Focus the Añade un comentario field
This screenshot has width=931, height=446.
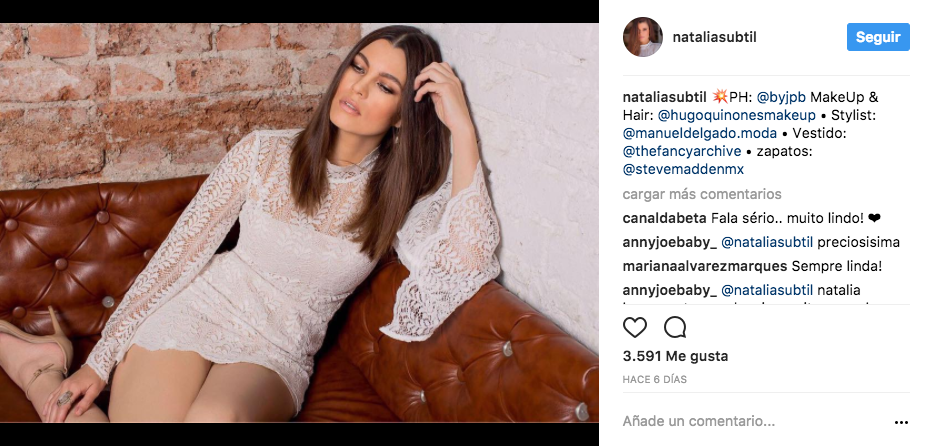coord(754,422)
